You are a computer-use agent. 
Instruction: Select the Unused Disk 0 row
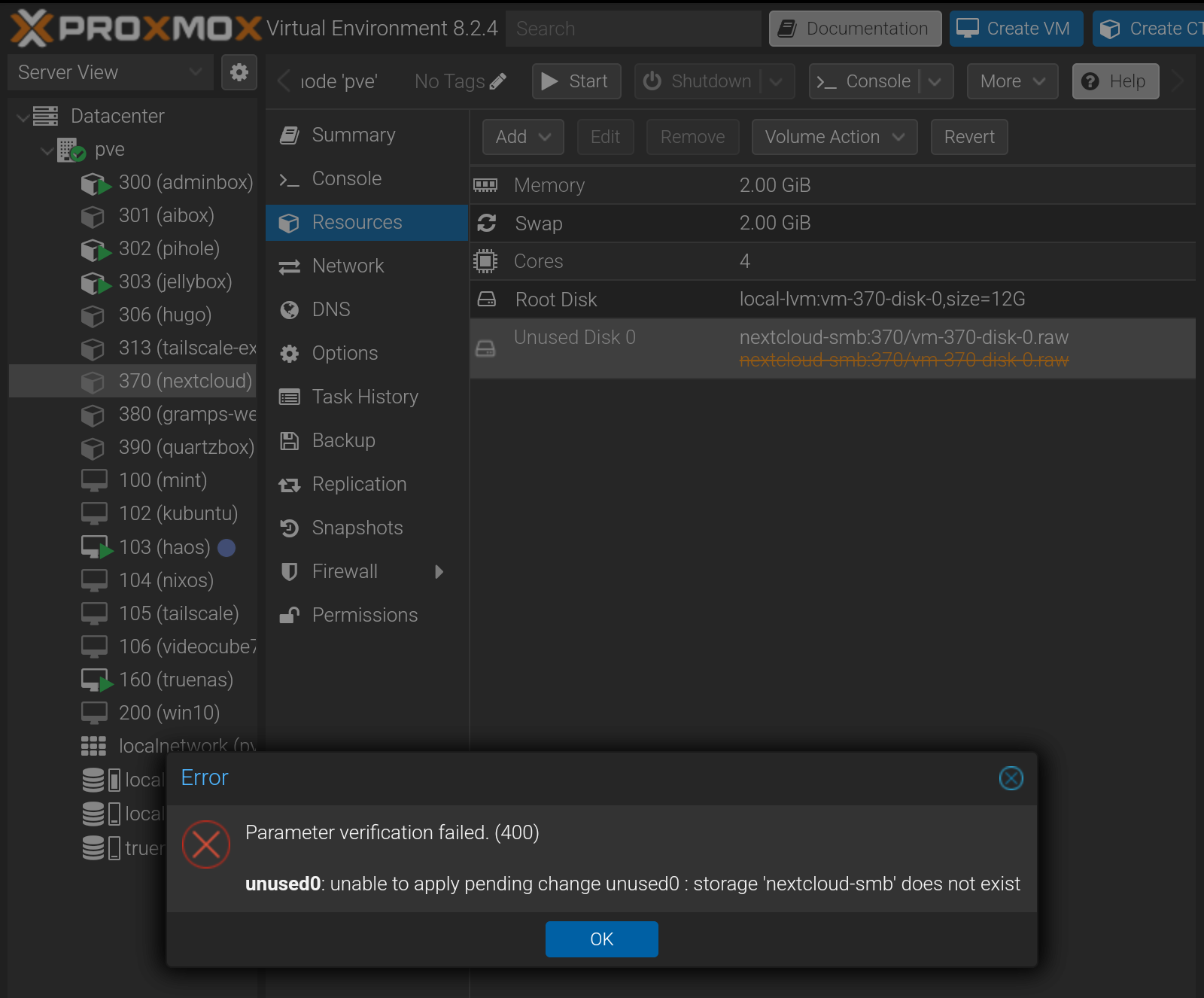(x=833, y=348)
